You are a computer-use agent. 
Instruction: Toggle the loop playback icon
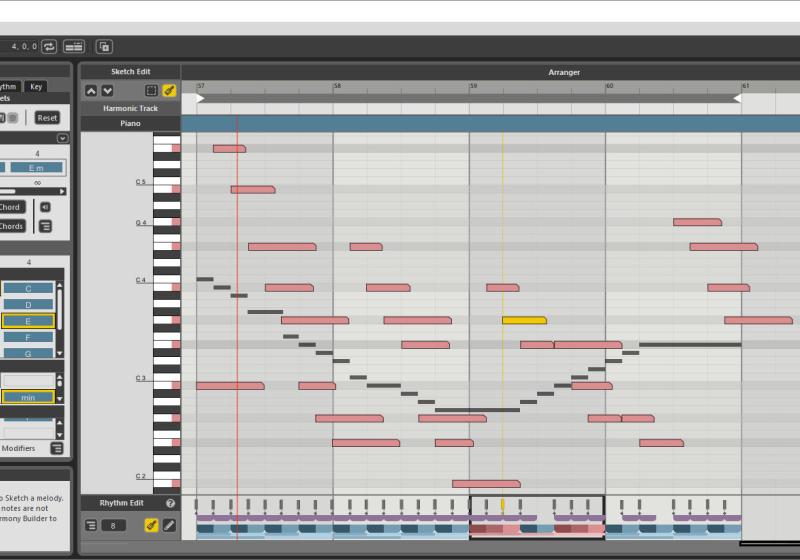click(x=49, y=47)
